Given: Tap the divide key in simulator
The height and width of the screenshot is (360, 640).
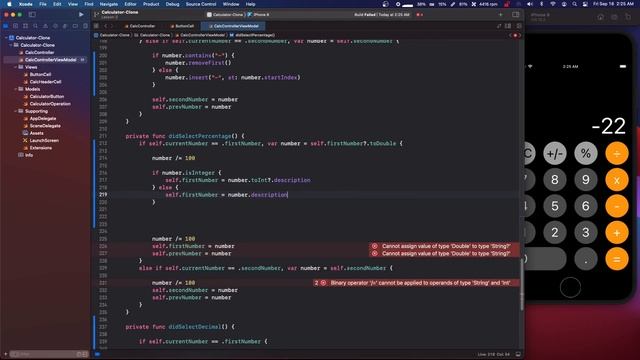Looking at the screenshot, I should [x=617, y=153].
